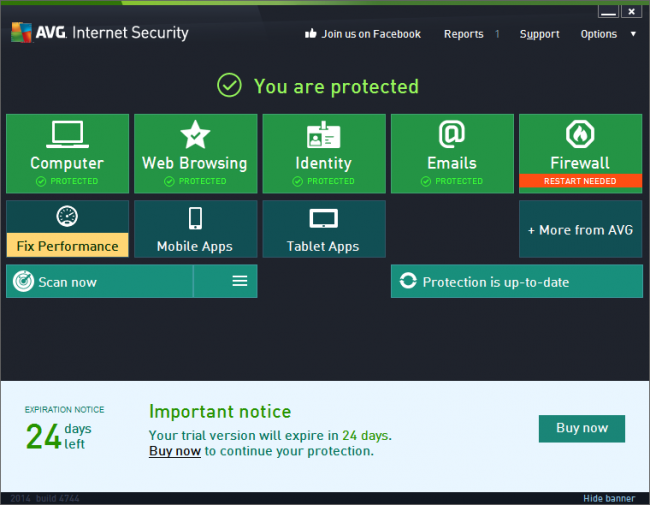Click the Facebook thumbs-up icon
The height and width of the screenshot is (505, 650).
(311, 34)
